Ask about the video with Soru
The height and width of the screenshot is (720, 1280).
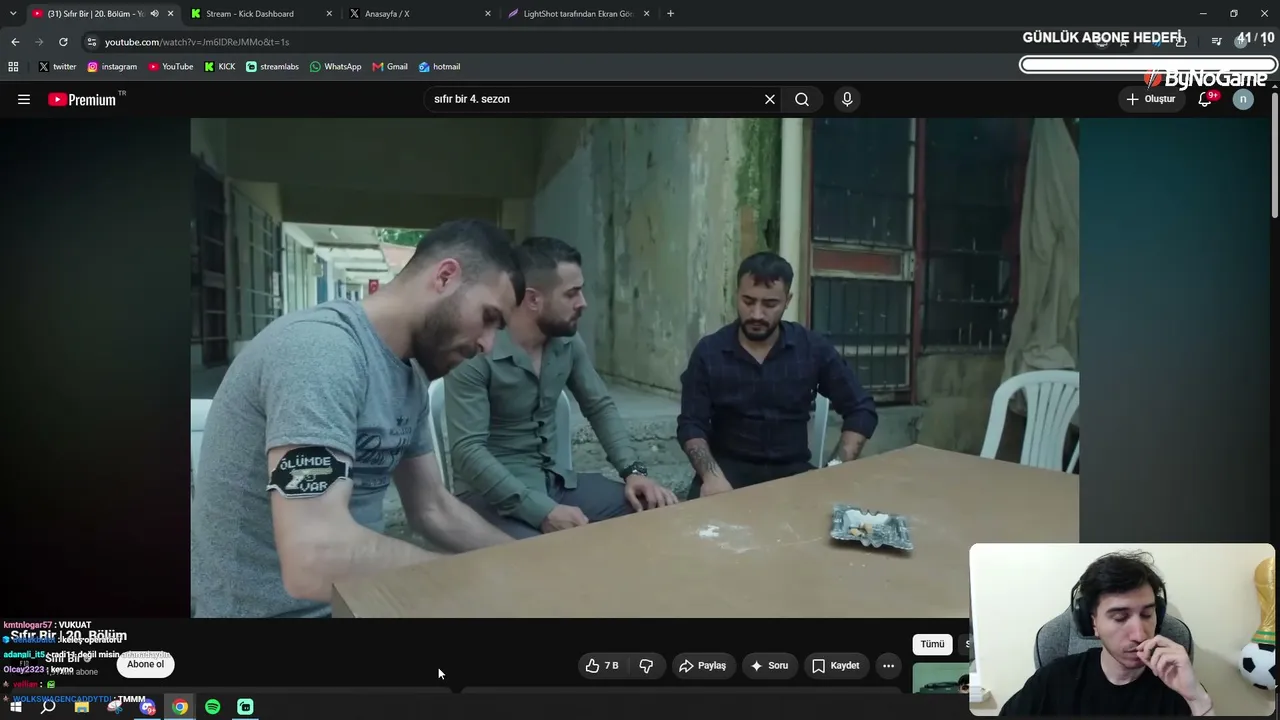coord(769,665)
